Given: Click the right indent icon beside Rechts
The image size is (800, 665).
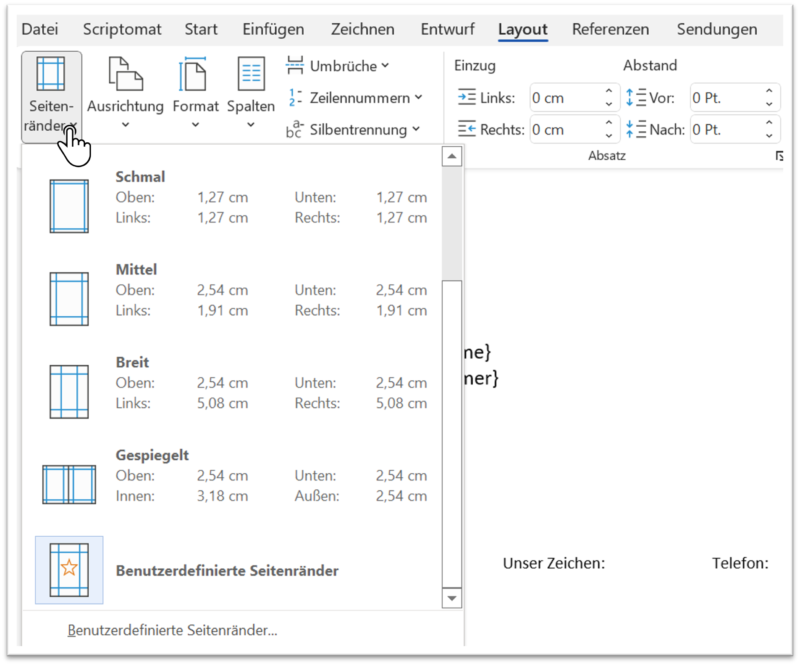Looking at the screenshot, I should tap(466, 129).
